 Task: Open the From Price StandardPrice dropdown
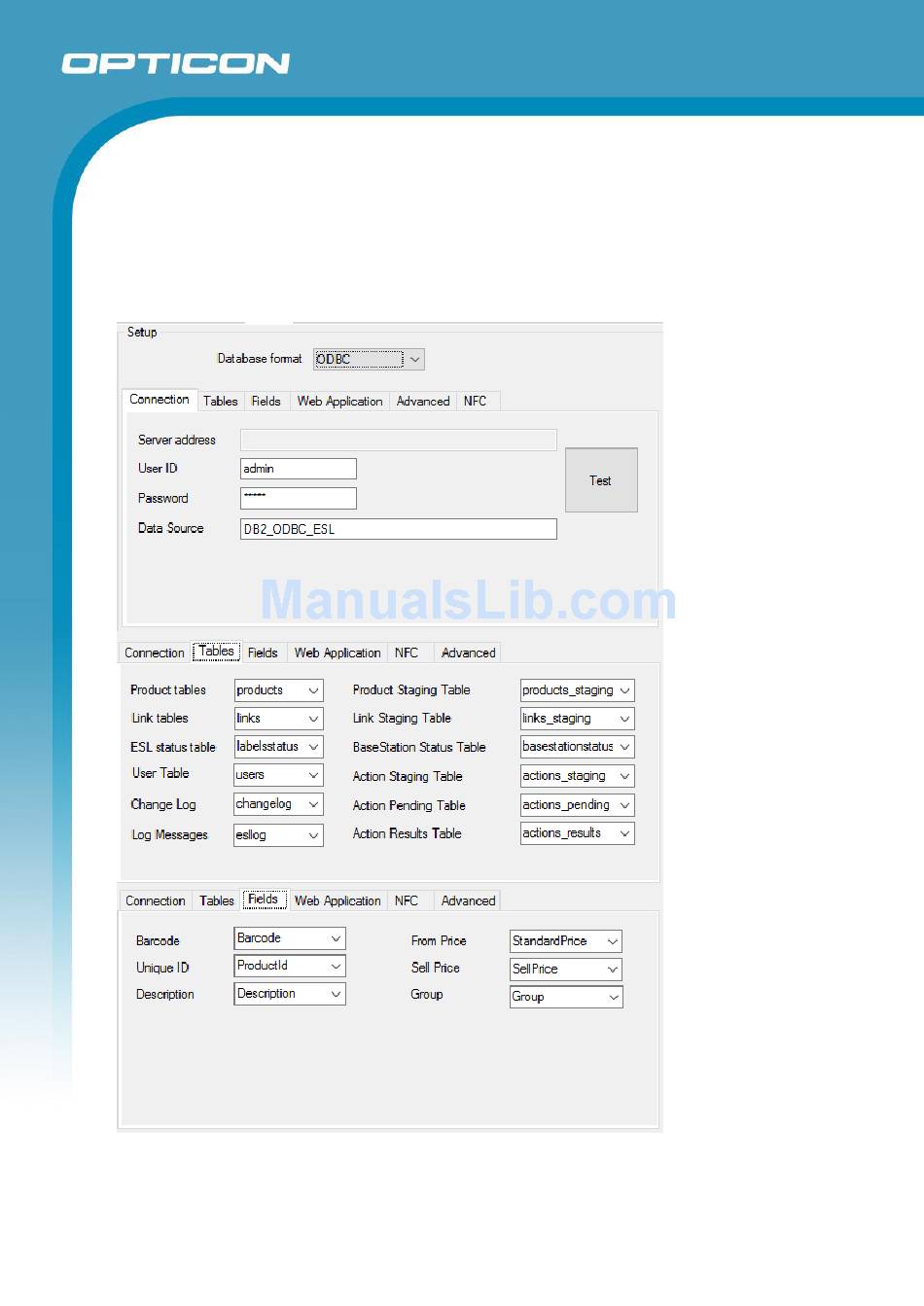tap(566, 941)
